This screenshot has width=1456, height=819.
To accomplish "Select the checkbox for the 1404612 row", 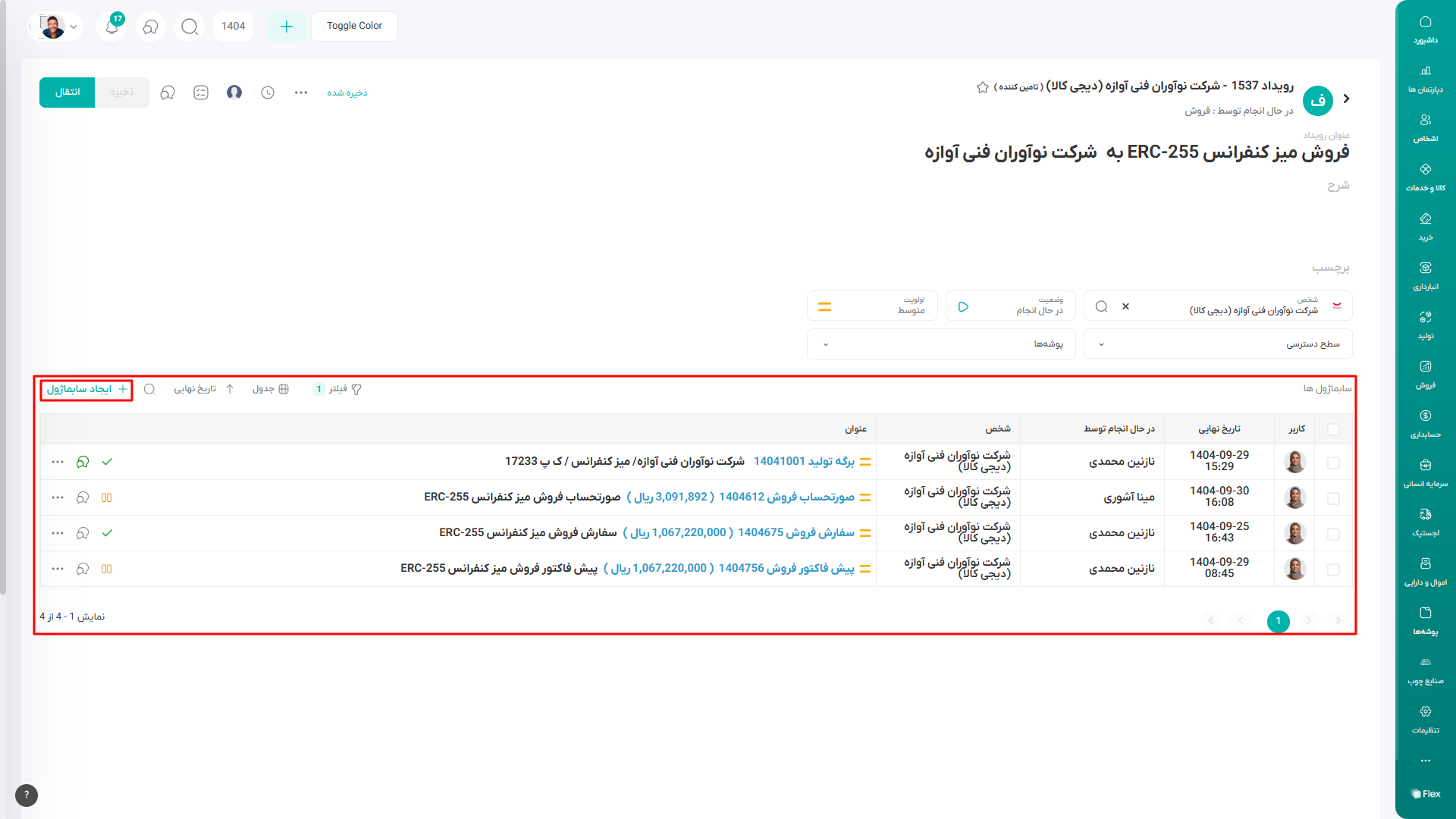I will pos(1333,498).
